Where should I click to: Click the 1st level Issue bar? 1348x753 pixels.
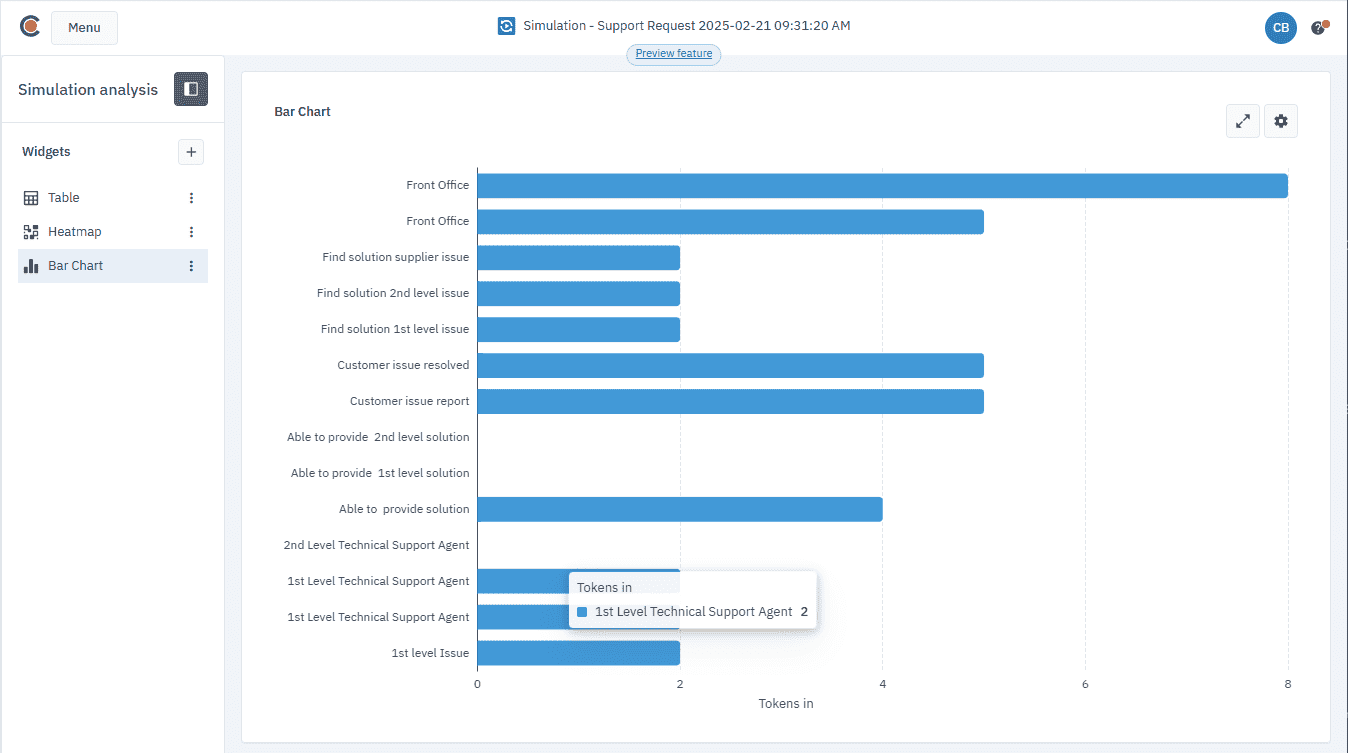pos(578,654)
